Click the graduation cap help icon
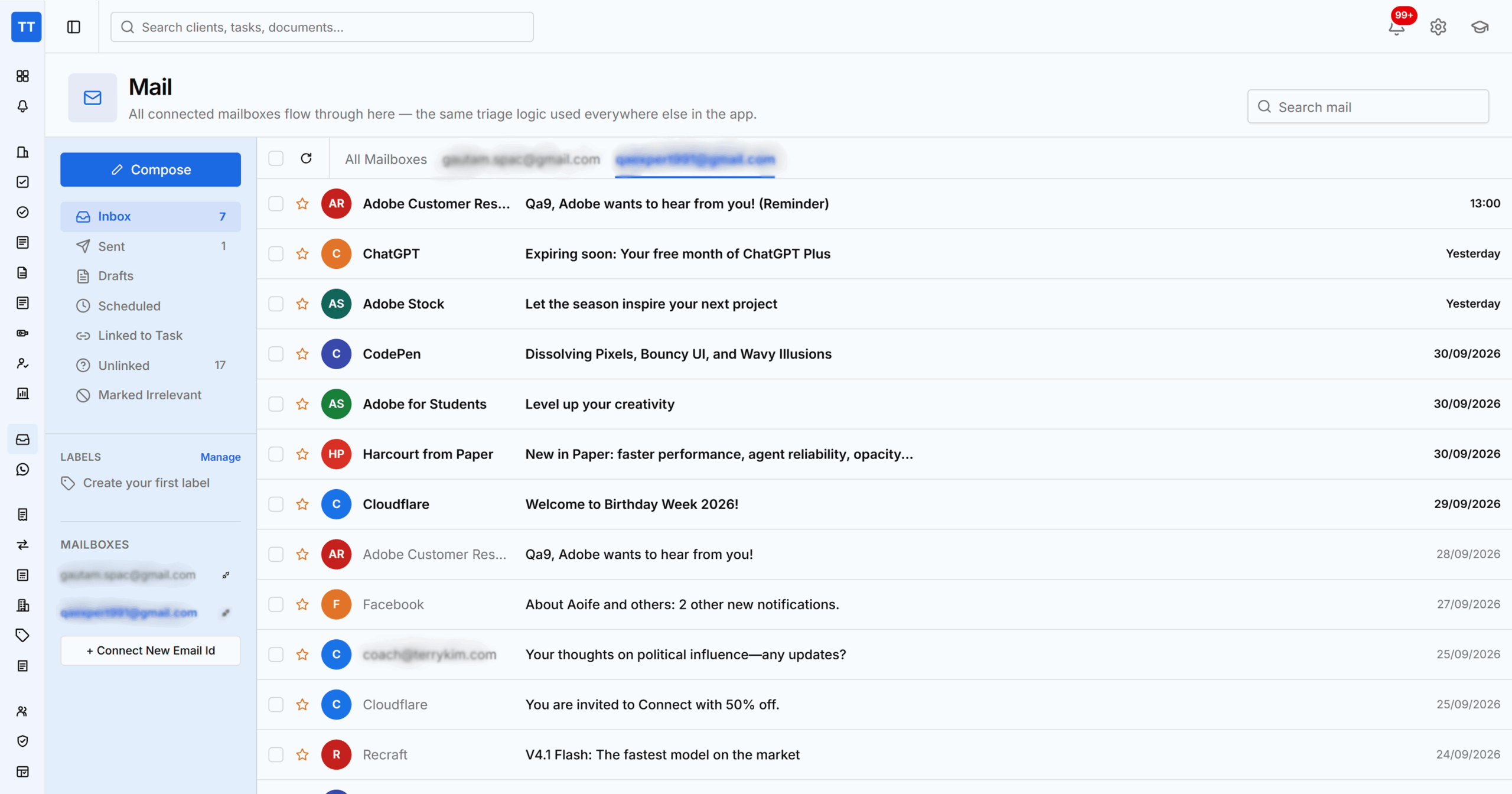 pyautogui.click(x=1480, y=27)
